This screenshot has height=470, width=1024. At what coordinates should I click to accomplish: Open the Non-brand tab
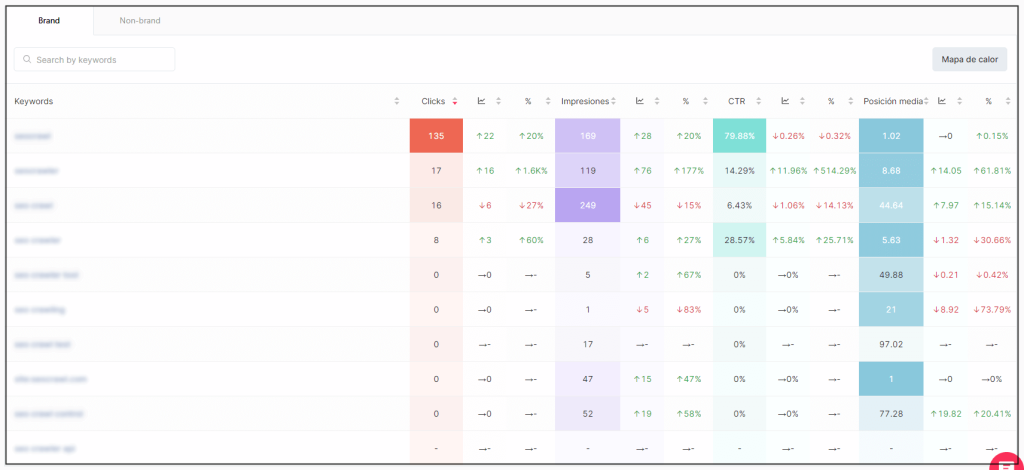coord(140,20)
